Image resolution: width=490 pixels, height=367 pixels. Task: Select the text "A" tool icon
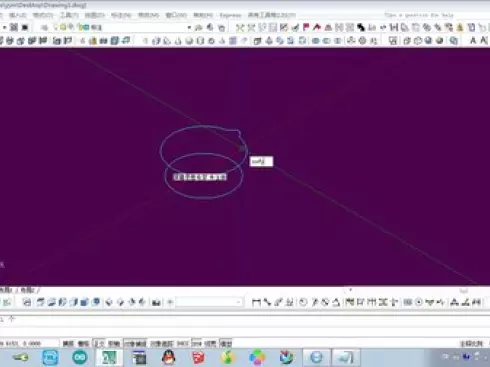(472, 40)
